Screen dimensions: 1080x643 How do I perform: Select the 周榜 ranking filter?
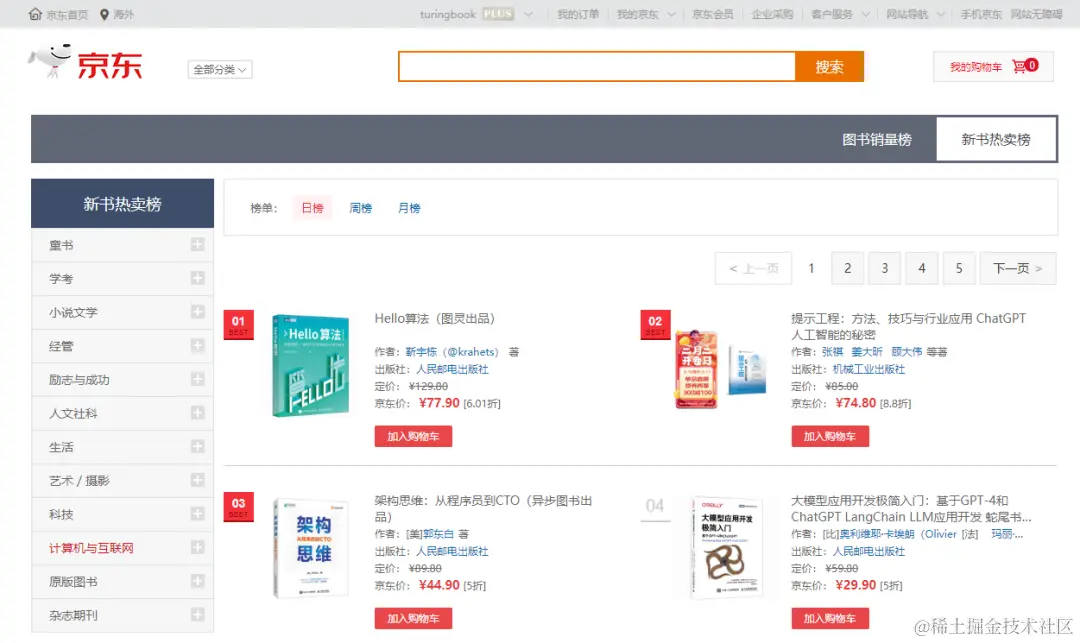tap(360, 208)
